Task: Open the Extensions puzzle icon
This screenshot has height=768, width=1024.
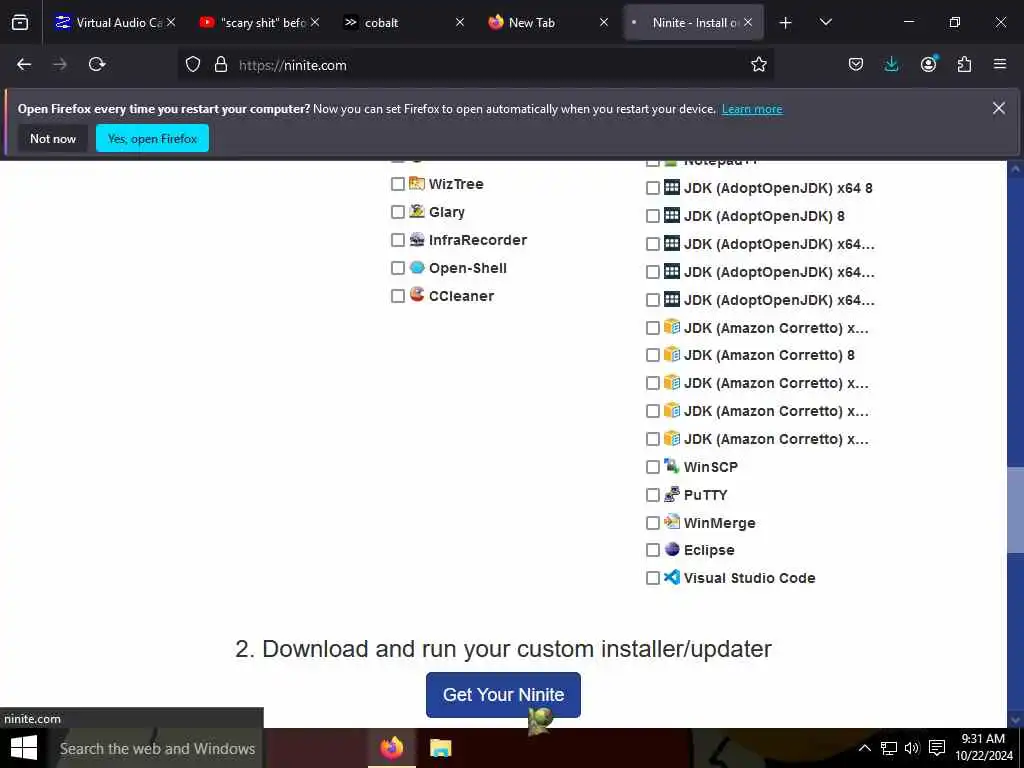Action: 964,64
